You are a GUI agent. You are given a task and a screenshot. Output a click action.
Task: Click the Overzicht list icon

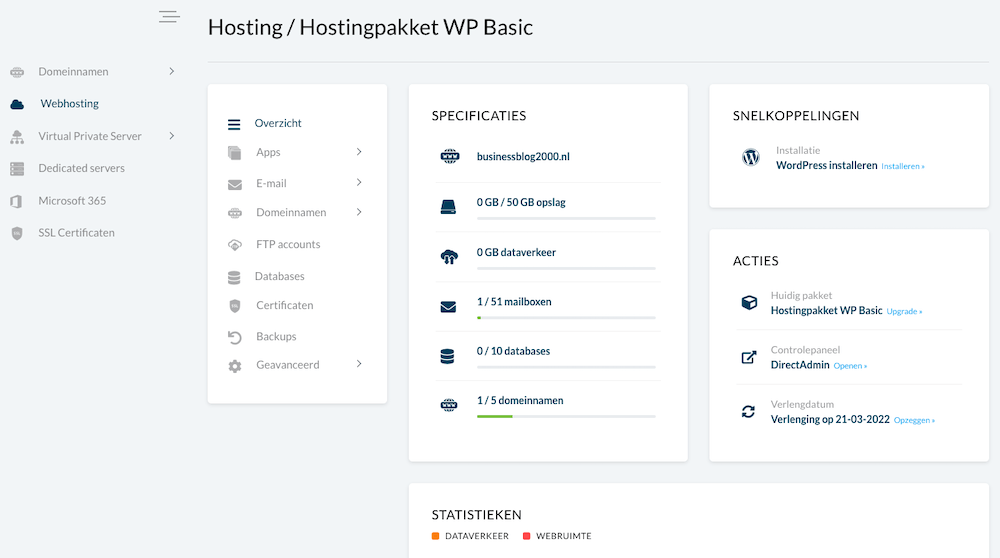tap(234, 124)
